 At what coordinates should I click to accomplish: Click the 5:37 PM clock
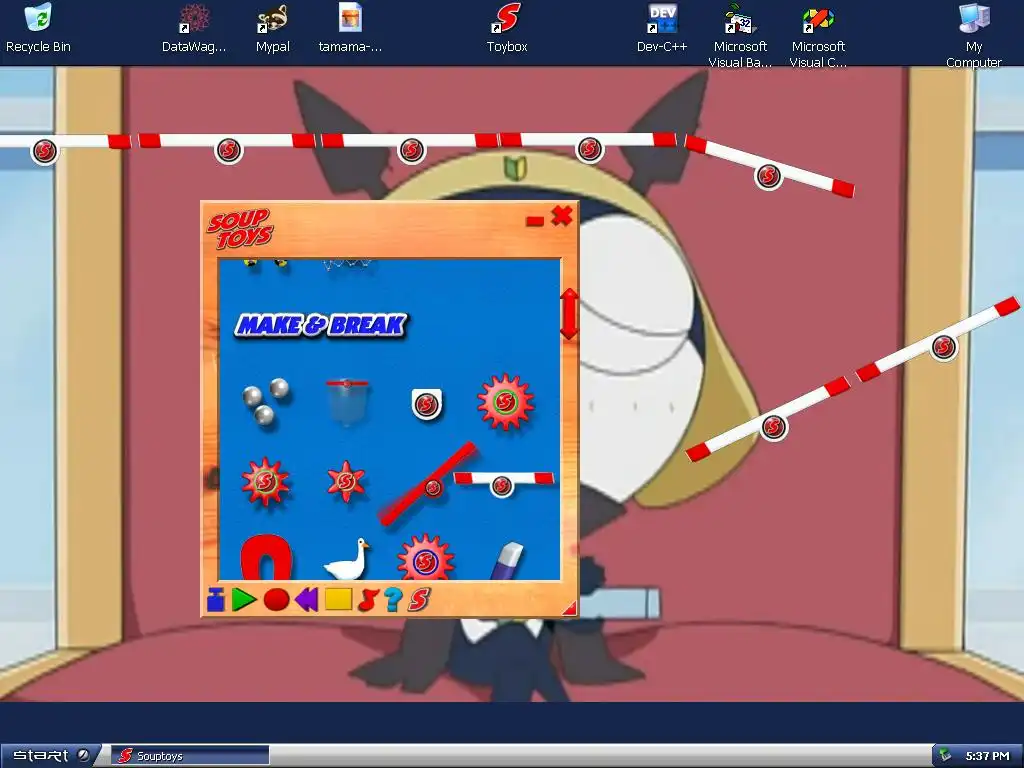click(x=987, y=756)
